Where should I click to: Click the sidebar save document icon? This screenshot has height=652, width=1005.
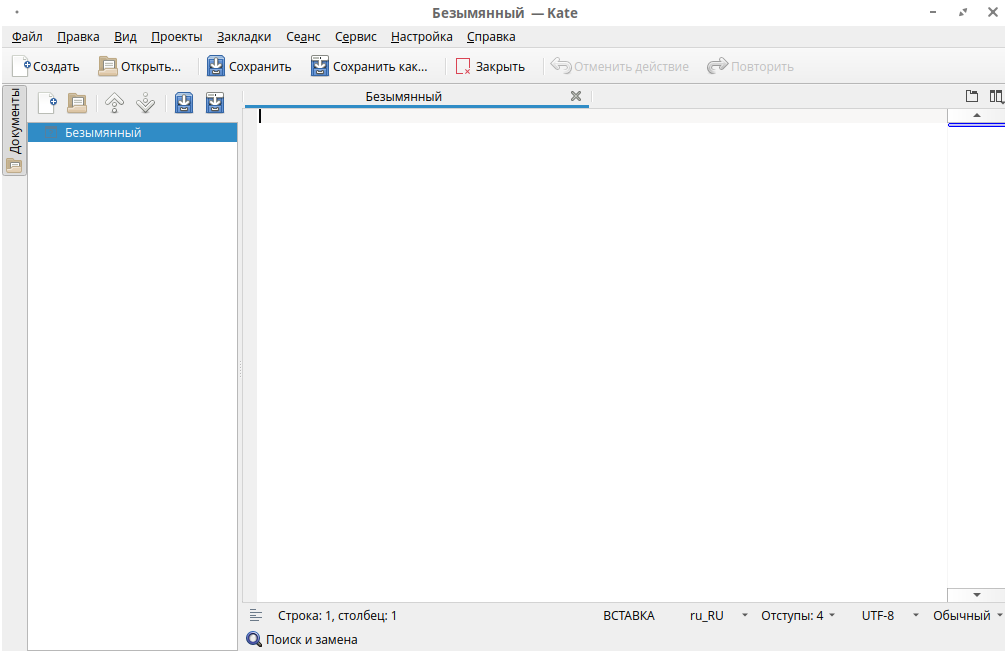(x=184, y=102)
